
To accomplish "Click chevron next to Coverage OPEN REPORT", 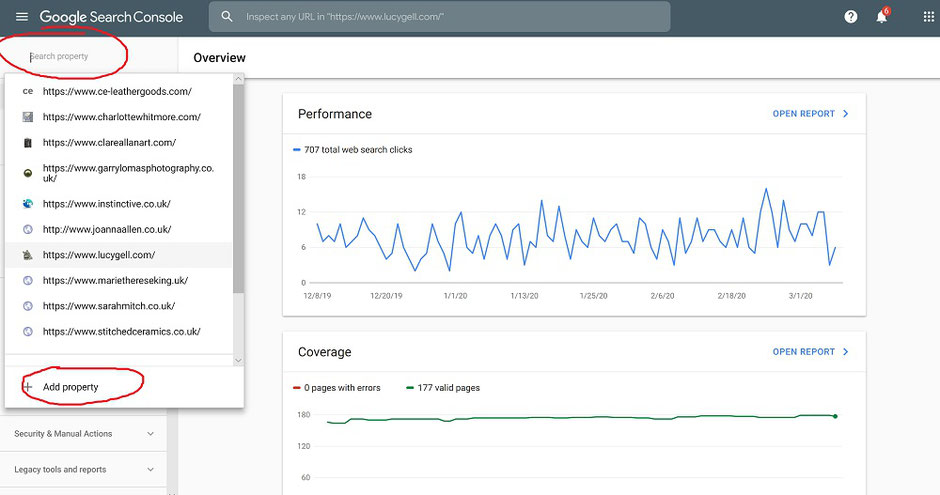I will pyautogui.click(x=845, y=352).
